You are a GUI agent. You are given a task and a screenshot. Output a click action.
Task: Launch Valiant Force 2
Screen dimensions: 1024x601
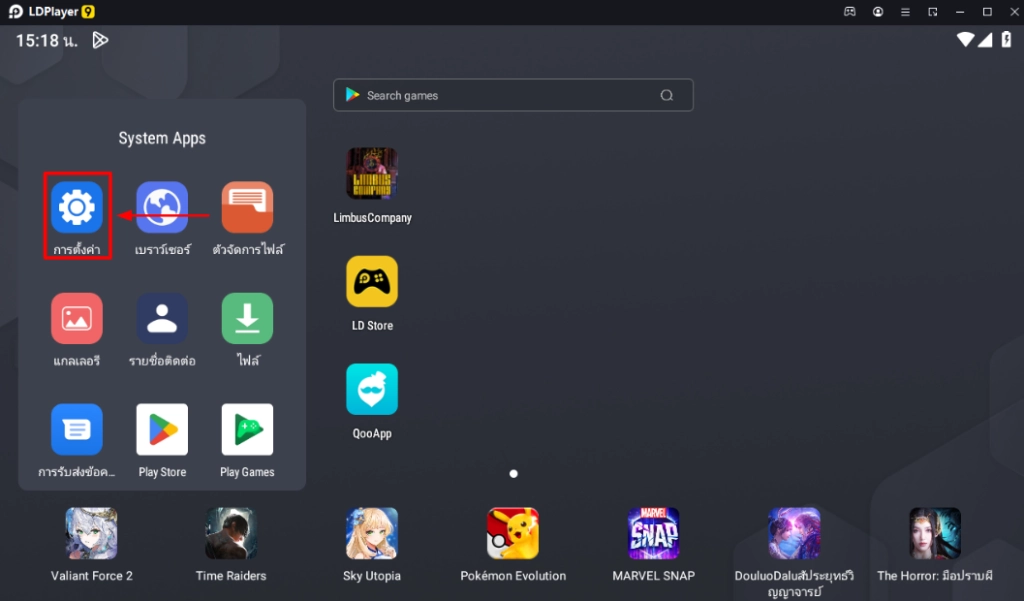pyautogui.click(x=91, y=534)
